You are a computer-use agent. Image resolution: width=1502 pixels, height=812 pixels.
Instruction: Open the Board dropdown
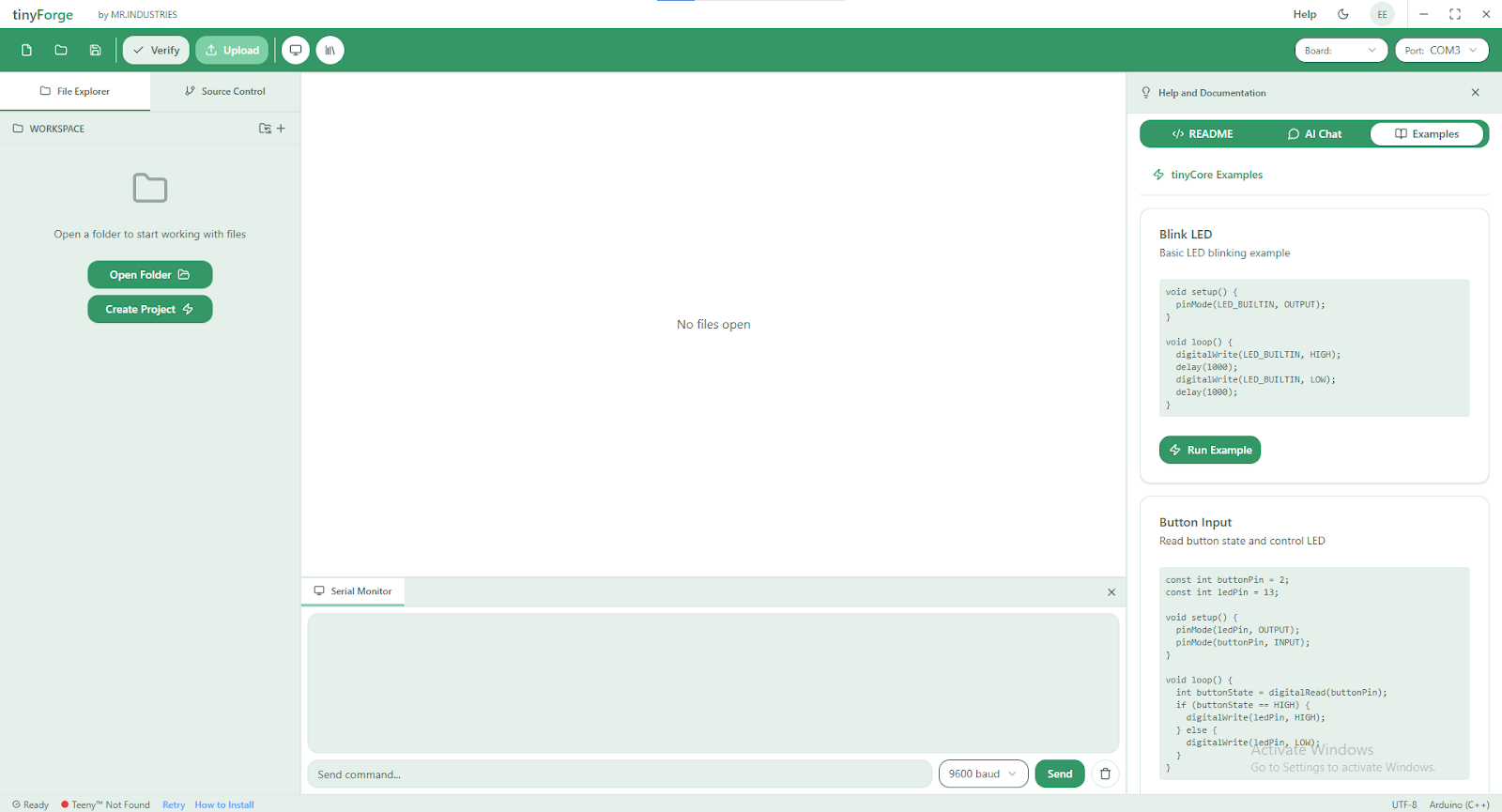click(1340, 51)
